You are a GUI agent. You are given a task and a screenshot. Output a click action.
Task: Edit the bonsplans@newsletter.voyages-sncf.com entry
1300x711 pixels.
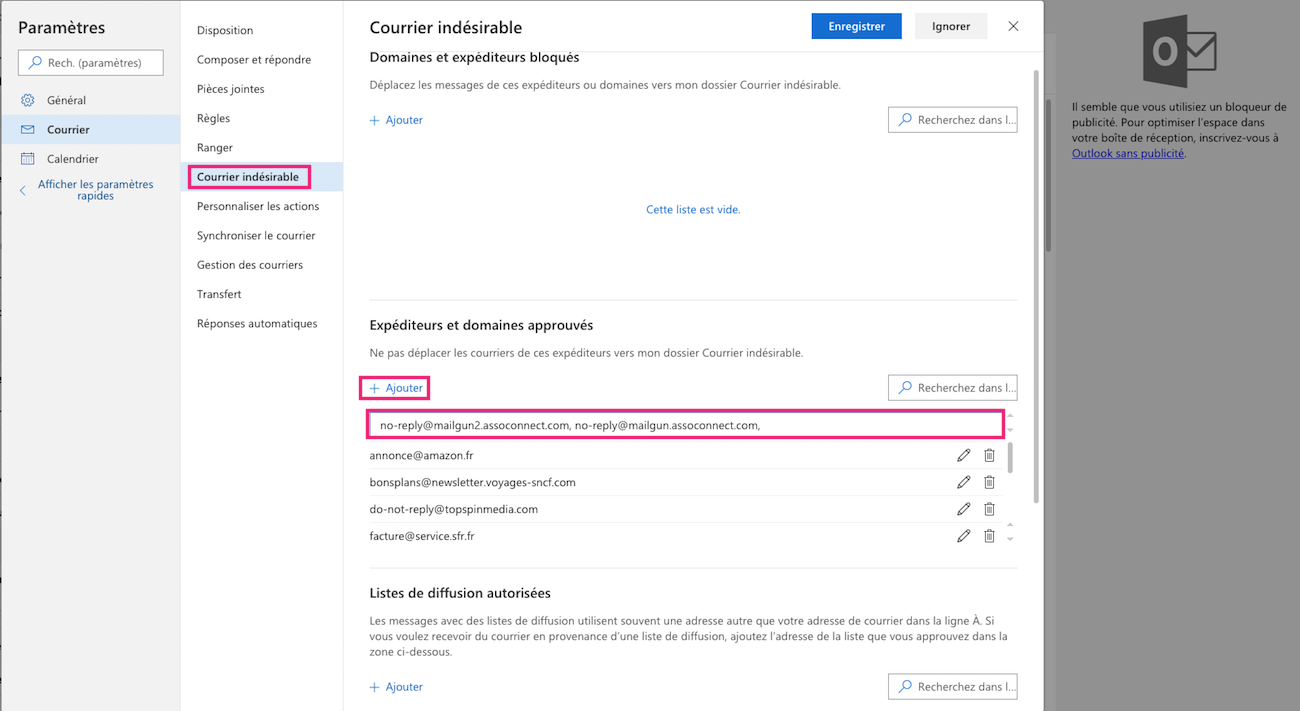(964, 482)
